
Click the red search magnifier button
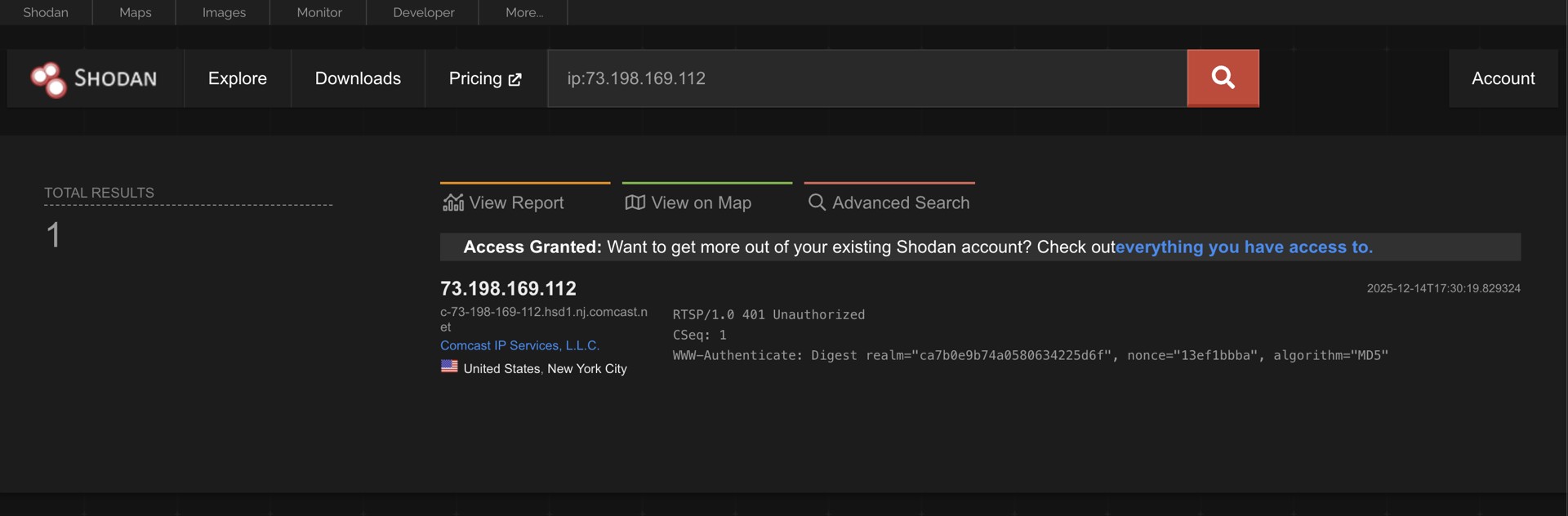pos(1223,78)
